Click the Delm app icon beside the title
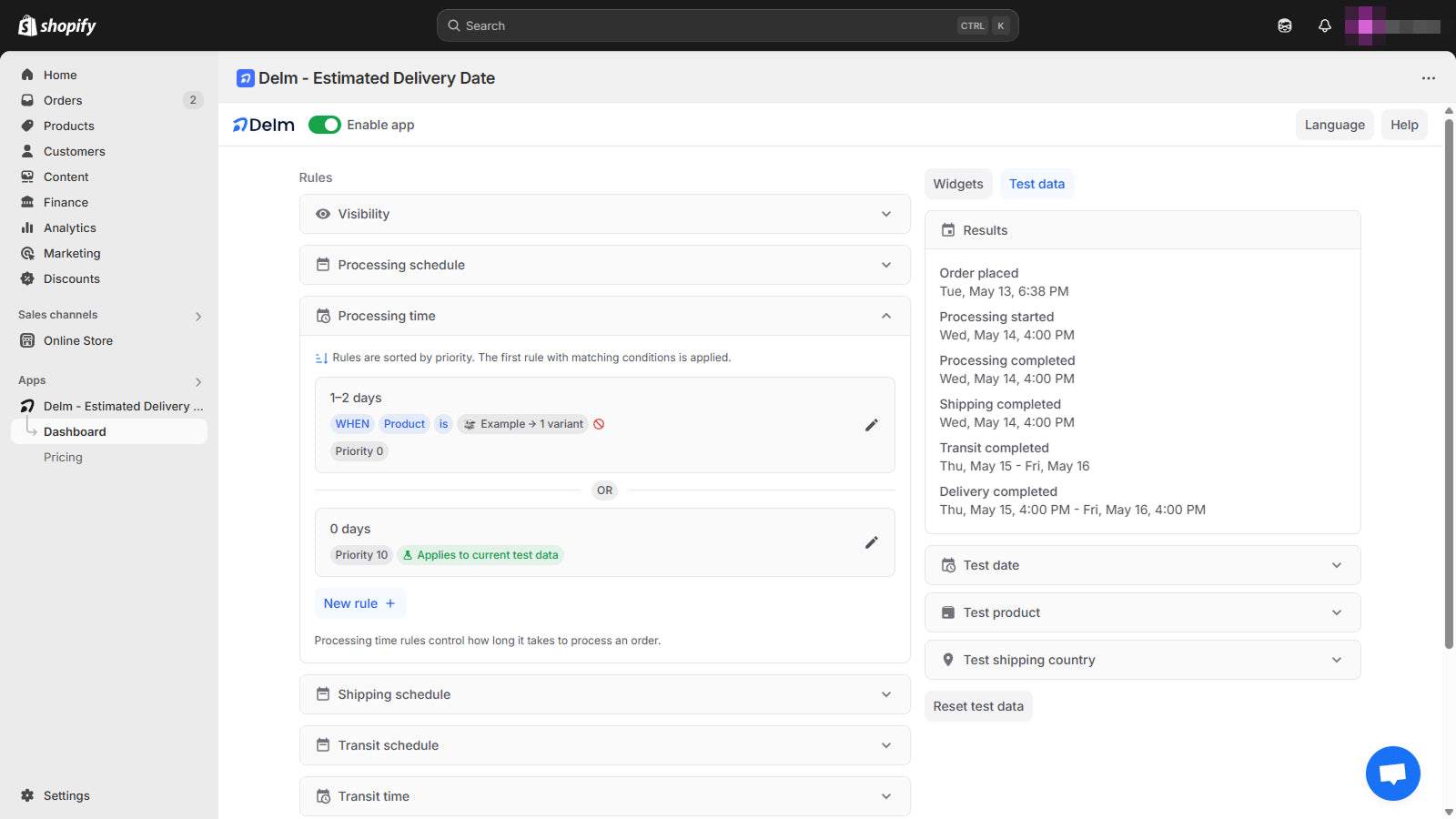The width and height of the screenshot is (1456, 819). [x=246, y=78]
